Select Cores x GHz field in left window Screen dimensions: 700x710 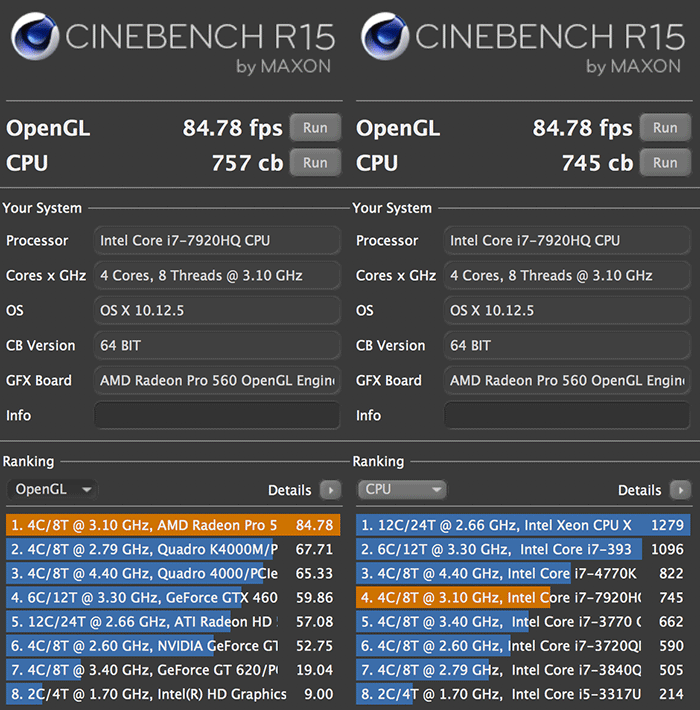coord(217,275)
